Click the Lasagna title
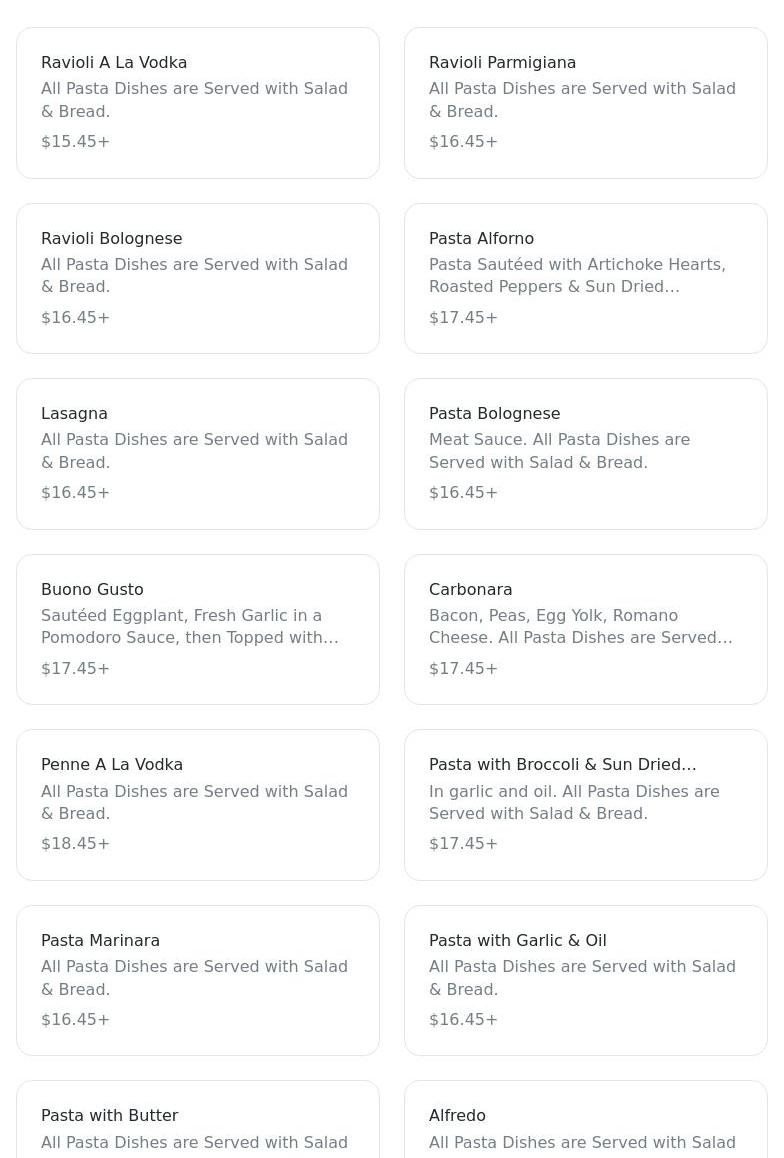This screenshot has height=1158, width=784. (x=74, y=414)
